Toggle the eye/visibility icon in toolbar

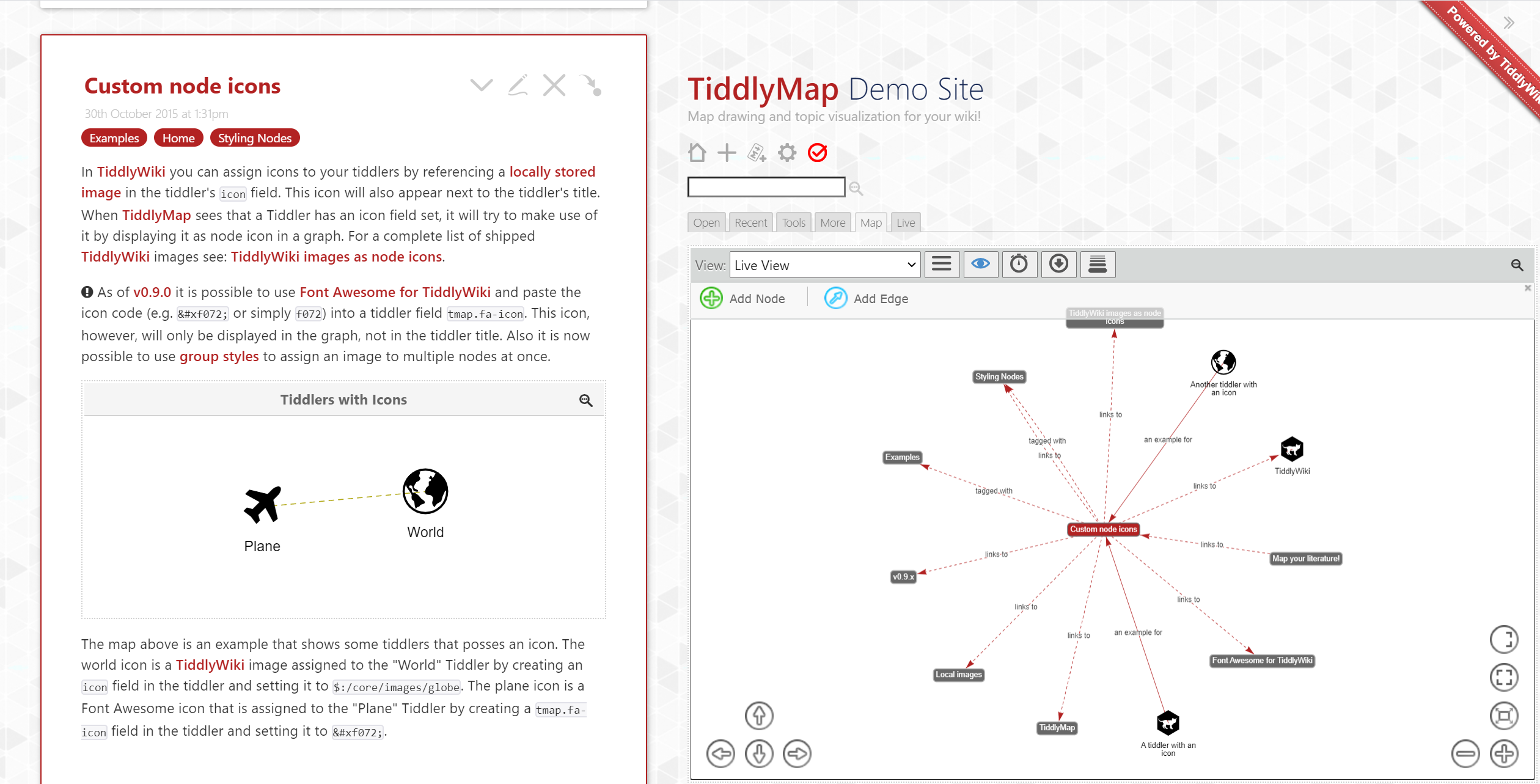[x=981, y=265]
